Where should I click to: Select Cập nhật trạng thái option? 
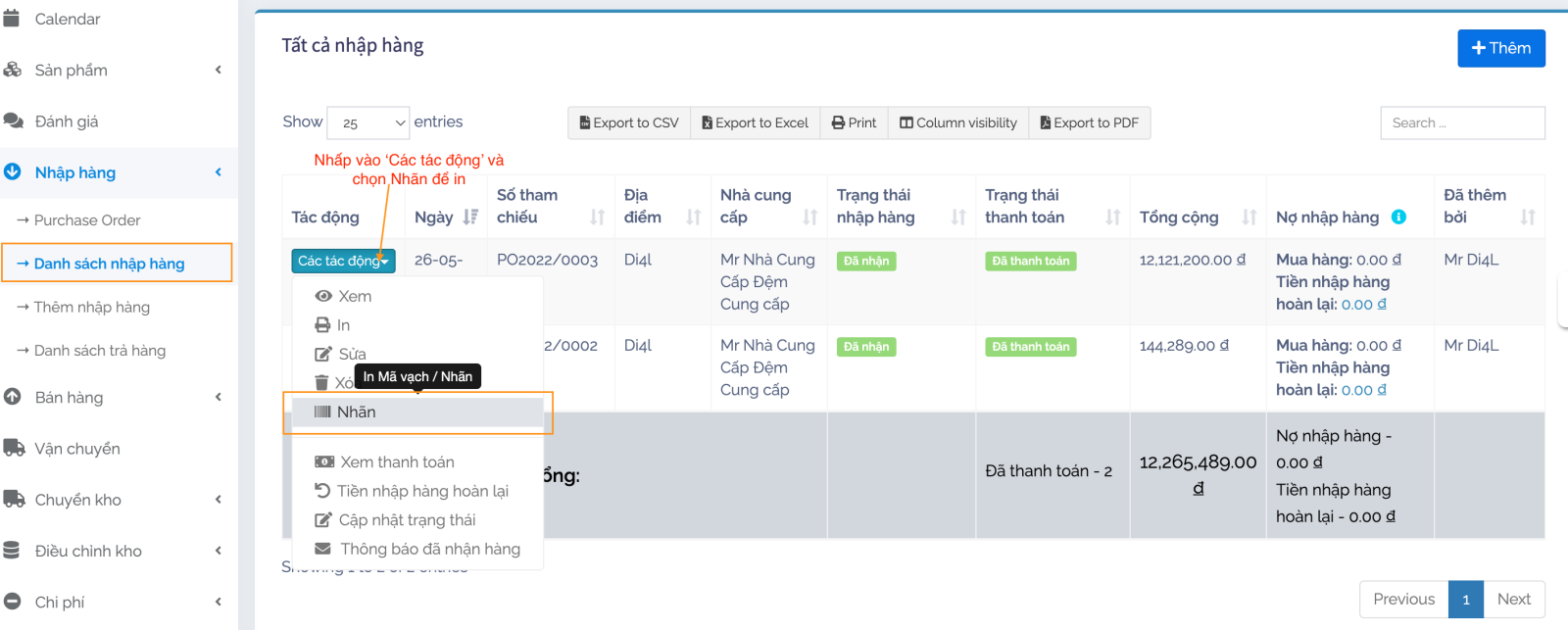click(x=406, y=519)
